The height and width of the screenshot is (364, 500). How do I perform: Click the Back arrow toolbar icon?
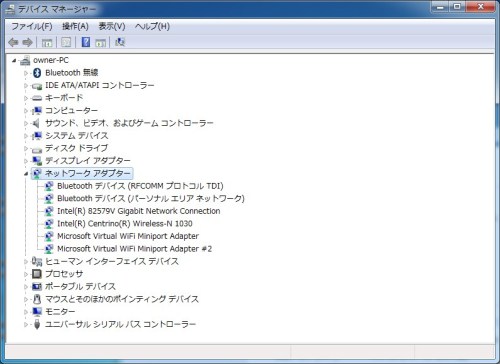pos(13,42)
